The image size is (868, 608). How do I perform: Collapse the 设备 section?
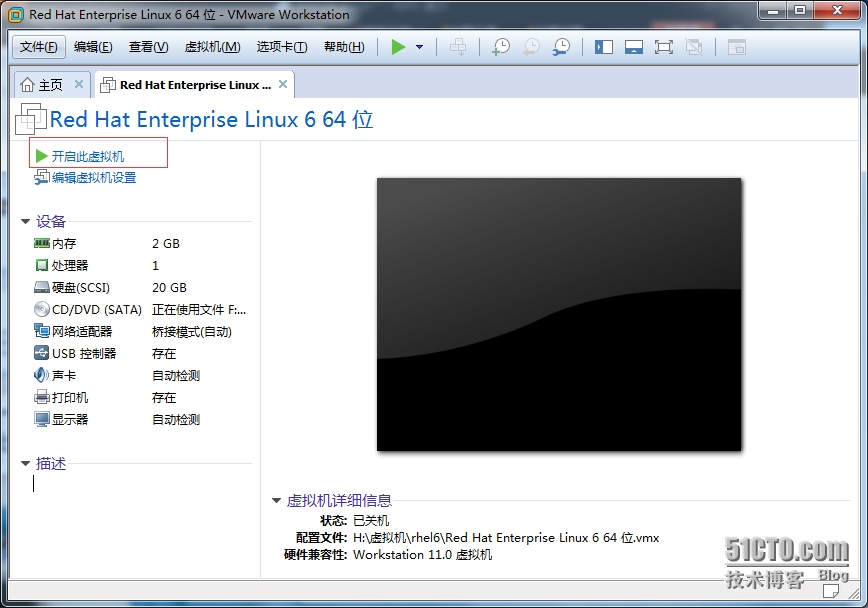click(x=25, y=221)
